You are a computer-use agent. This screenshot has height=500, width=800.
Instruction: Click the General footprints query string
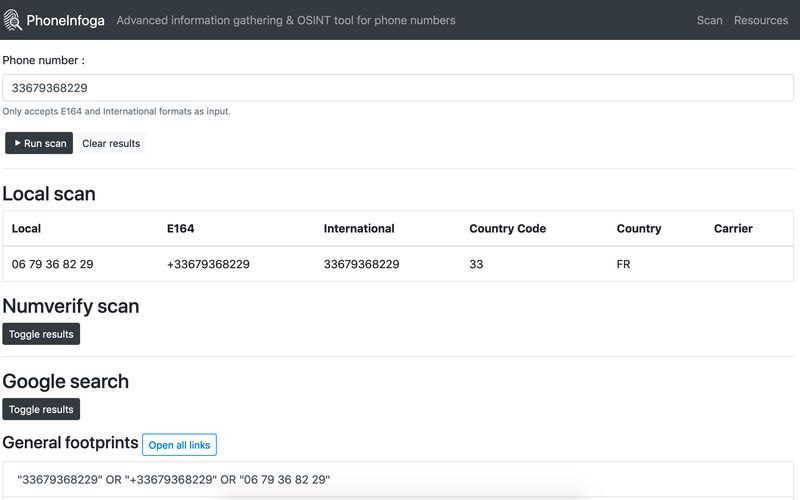point(173,480)
